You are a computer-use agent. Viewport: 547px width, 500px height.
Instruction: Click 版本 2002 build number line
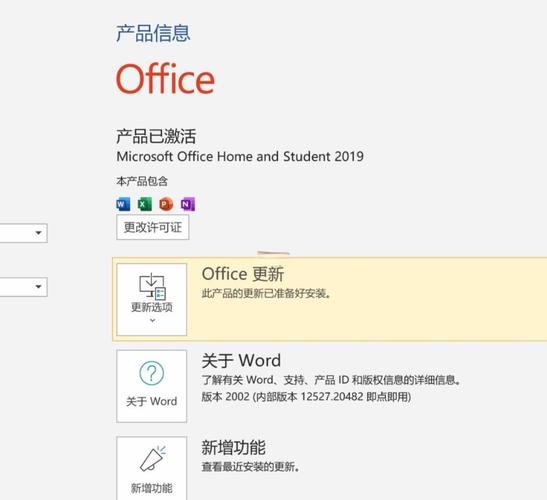tap(306, 397)
